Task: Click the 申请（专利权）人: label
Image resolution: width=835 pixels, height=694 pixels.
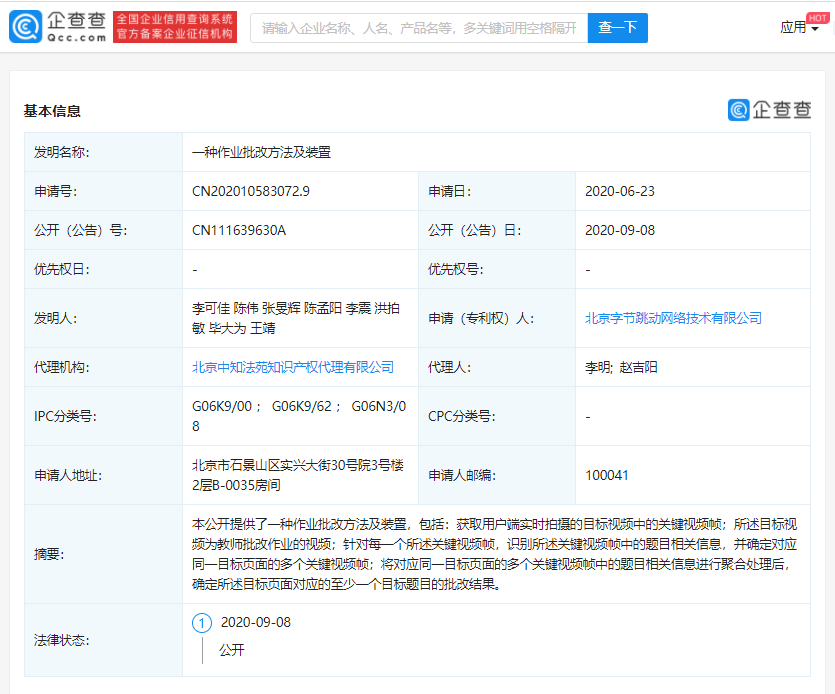Action: 481,318
